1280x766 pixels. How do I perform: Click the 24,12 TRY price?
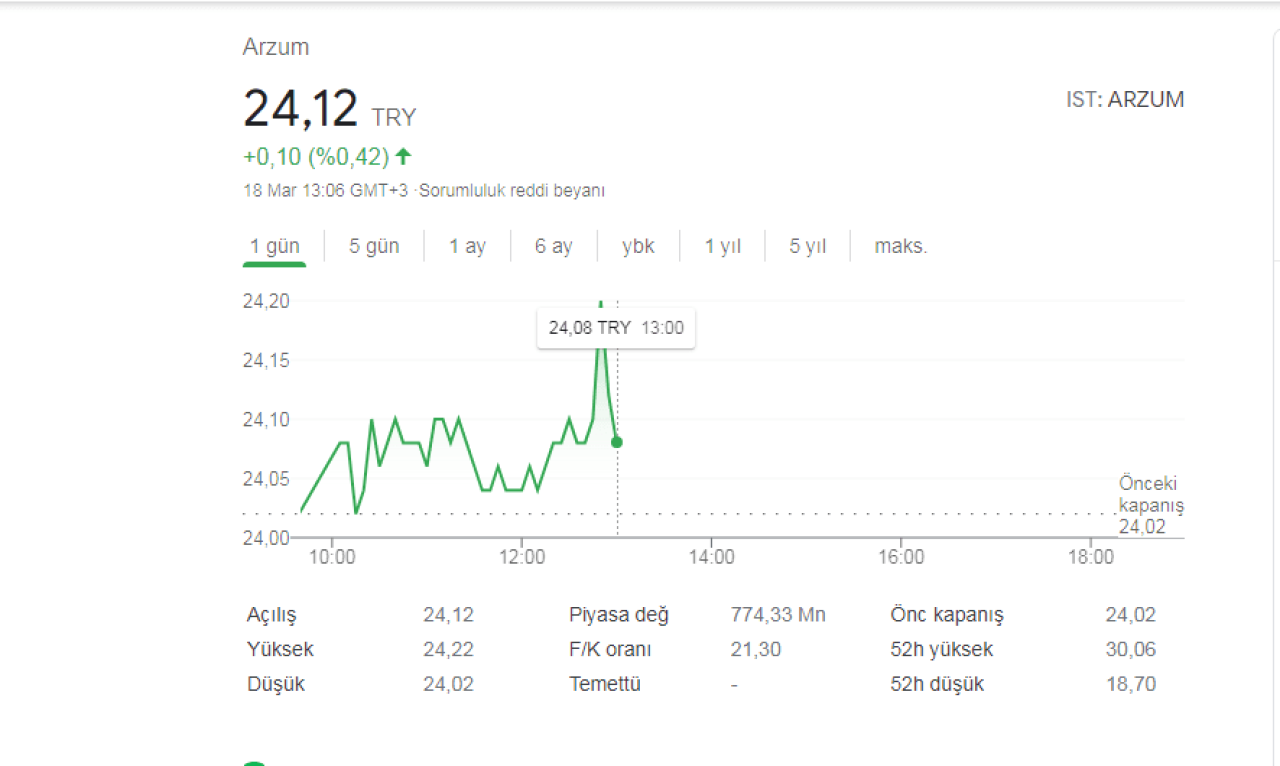tap(330, 108)
